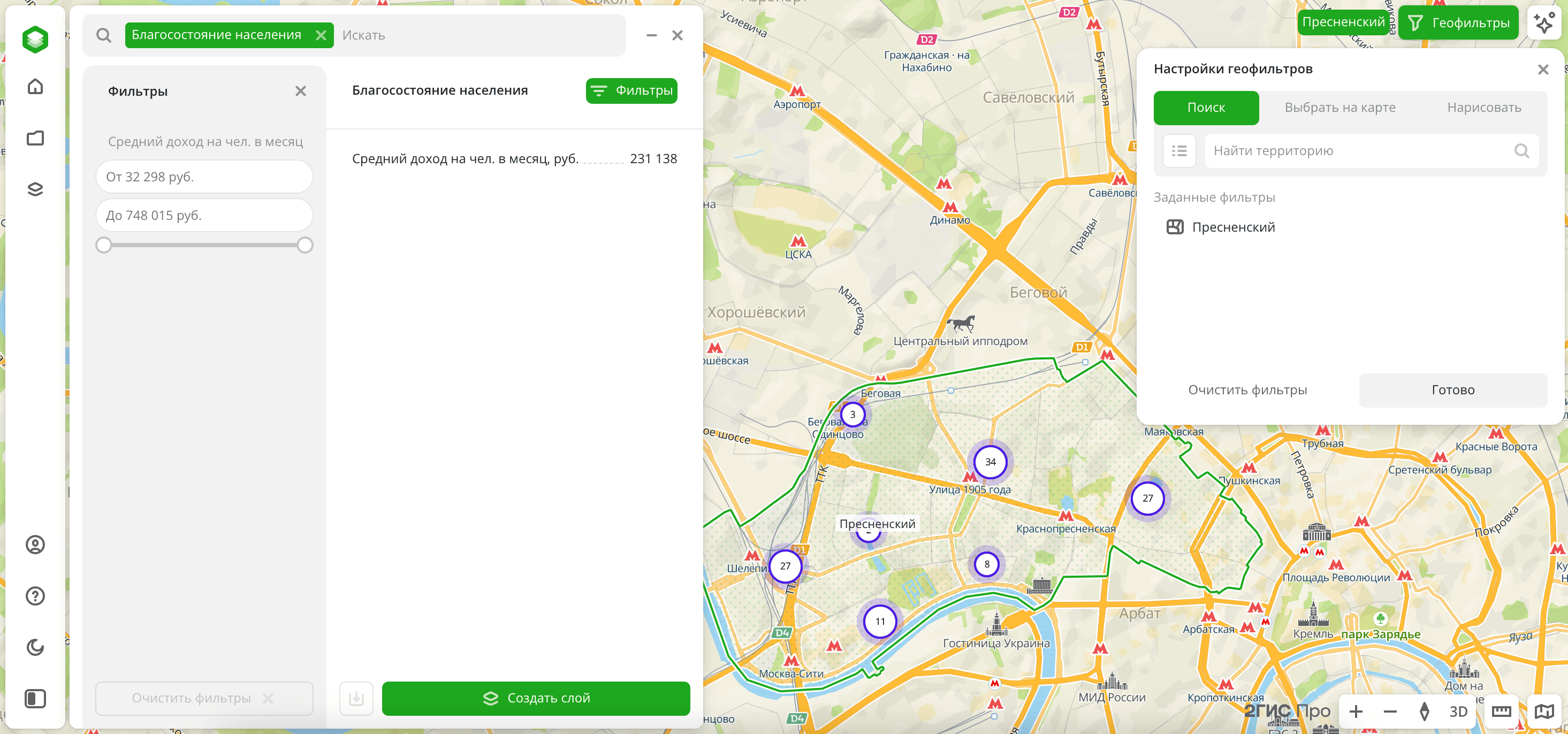This screenshot has height=734, width=1568.
Task: Open the help question mark icon
Action: [x=35, y=595]
